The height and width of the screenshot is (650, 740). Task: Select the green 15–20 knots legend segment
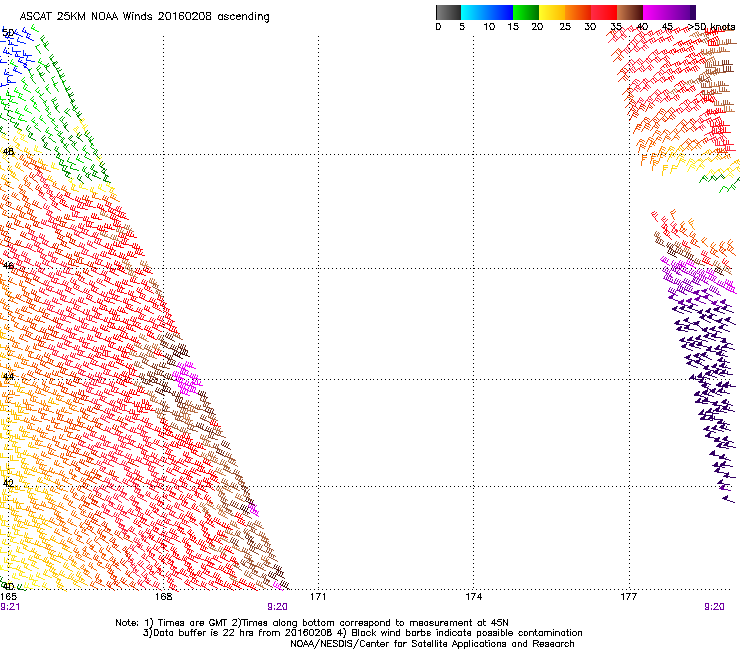point(526,12)
